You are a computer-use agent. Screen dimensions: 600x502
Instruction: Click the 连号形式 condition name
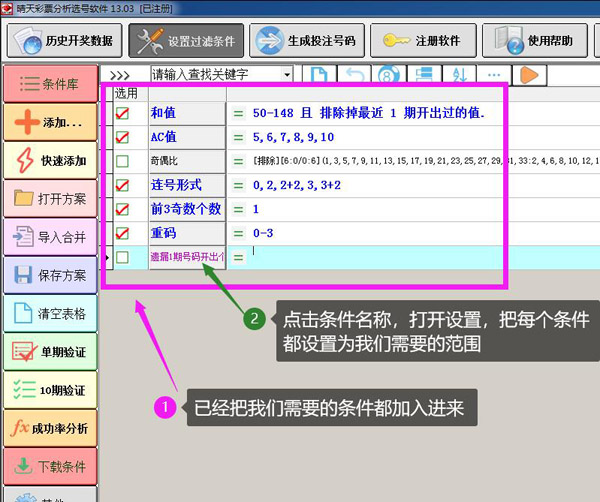point(176,185)
